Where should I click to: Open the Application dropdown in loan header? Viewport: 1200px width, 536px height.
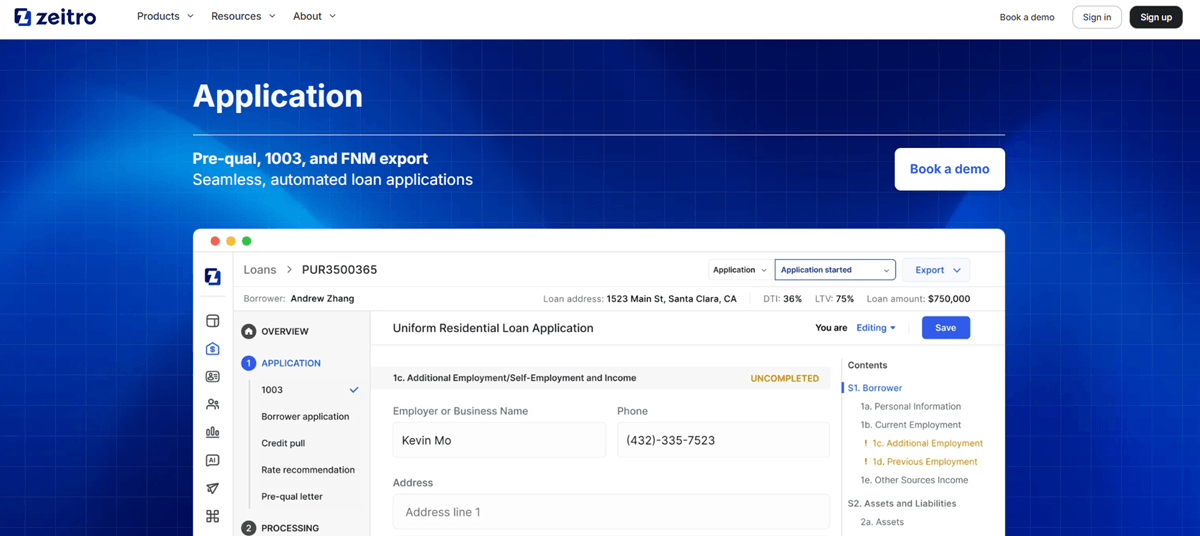pos(740,270)
